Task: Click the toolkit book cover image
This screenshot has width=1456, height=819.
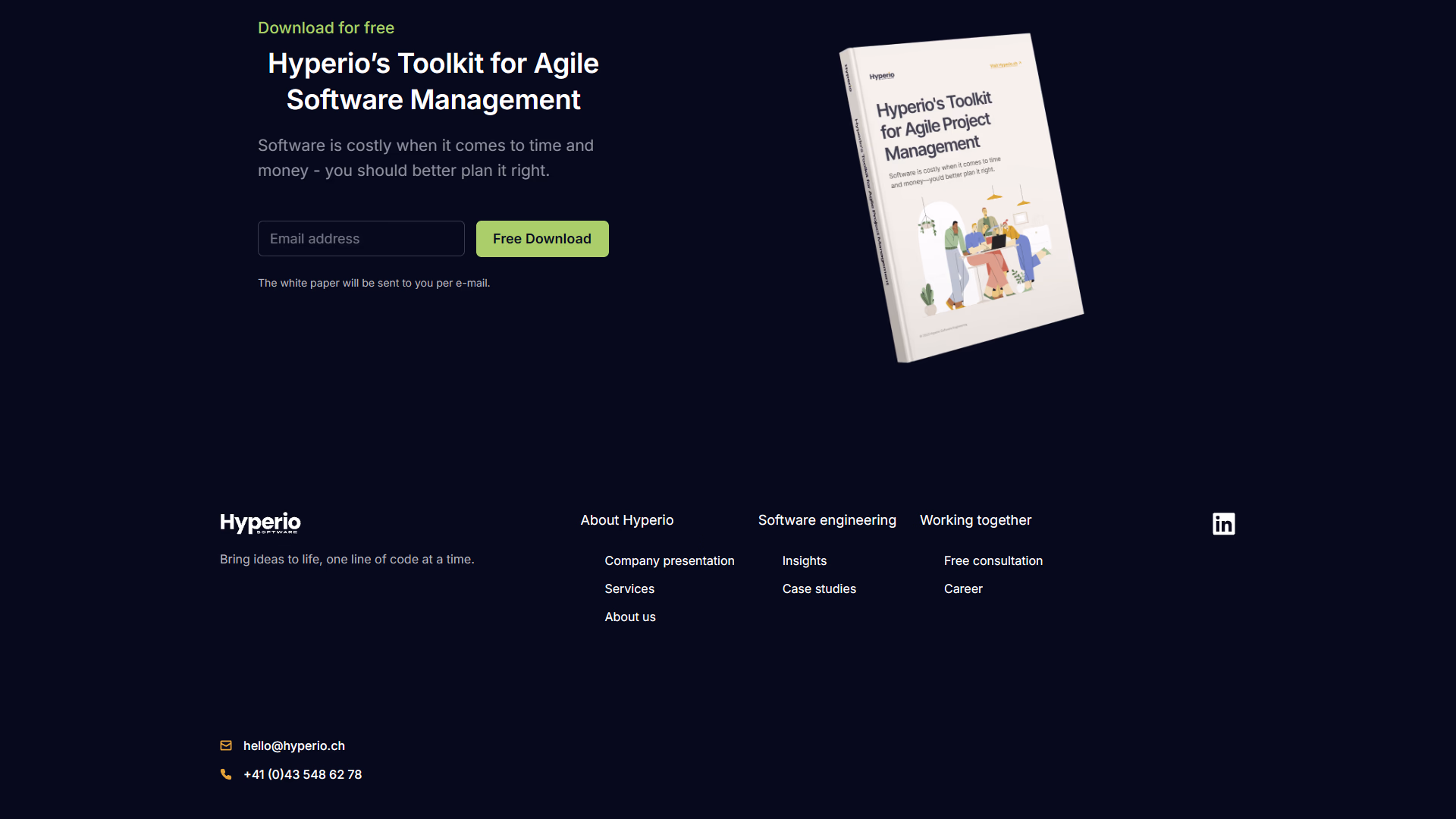Action: coord(962,197)
